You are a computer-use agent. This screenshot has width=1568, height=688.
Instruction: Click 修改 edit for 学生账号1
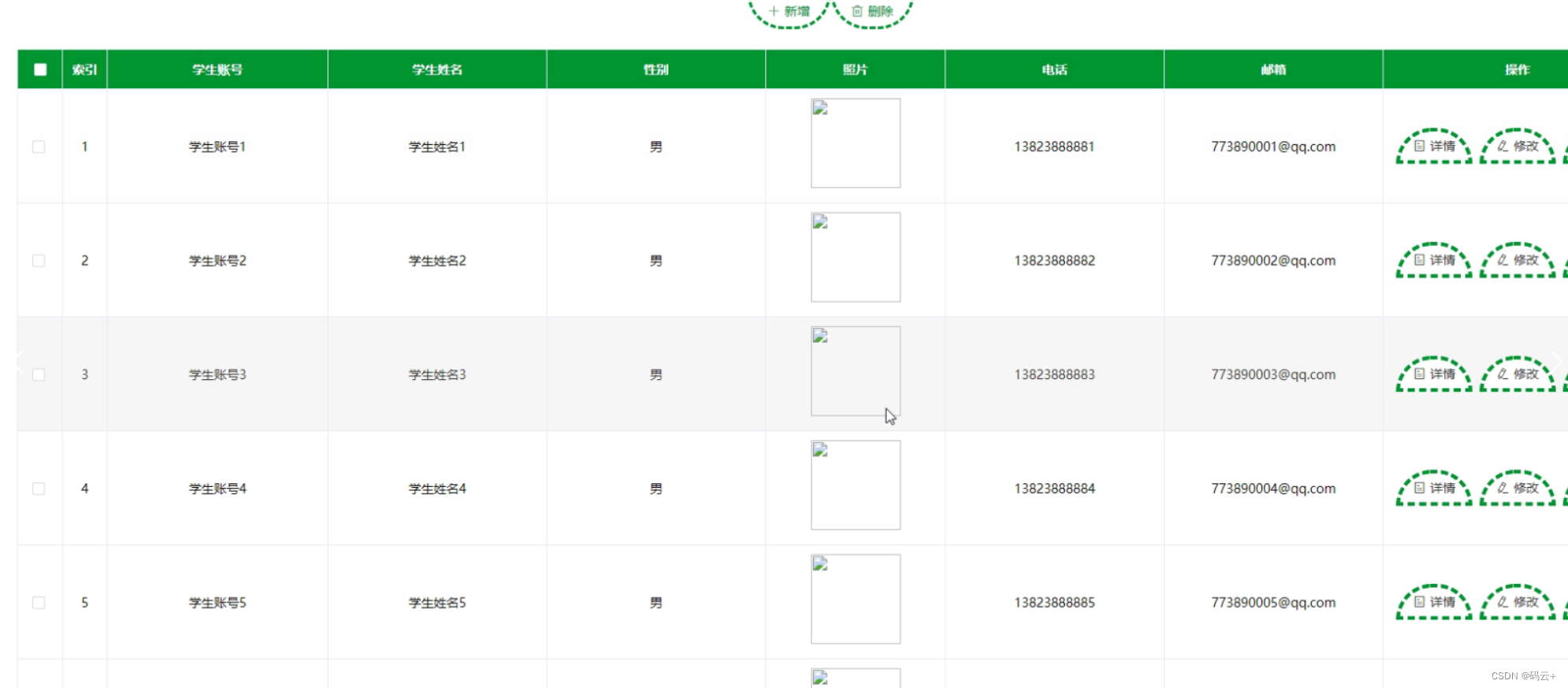tap(1518, 147)
